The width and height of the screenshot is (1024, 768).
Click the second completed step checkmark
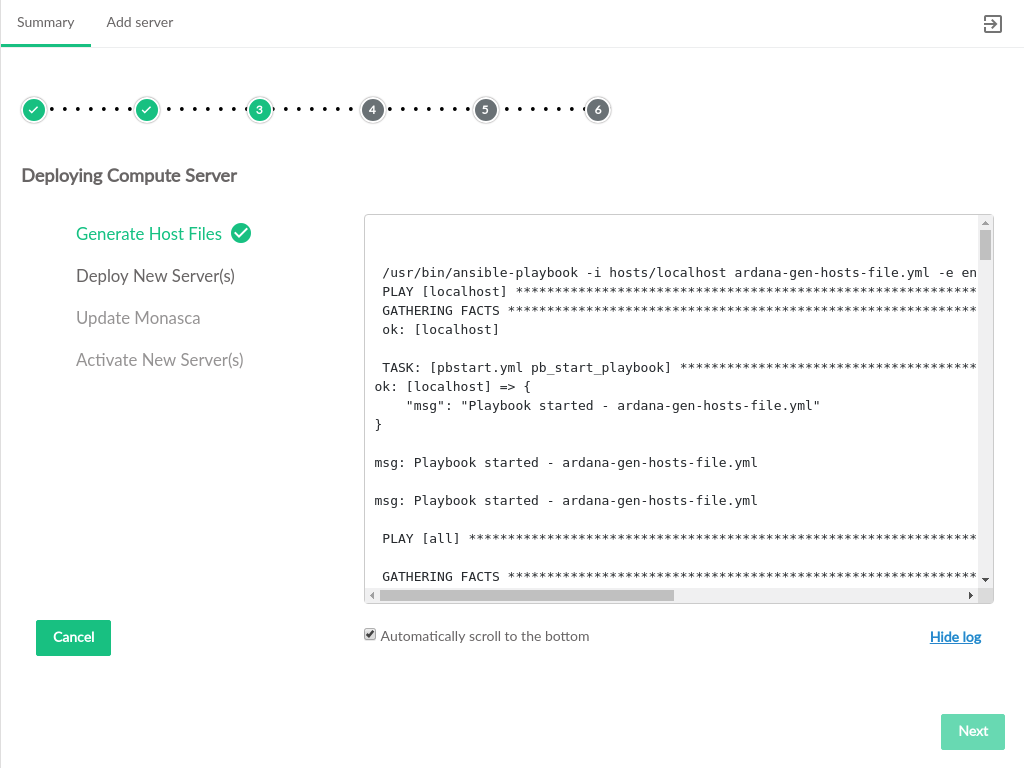pyautogui.click(x=147, y=110)
